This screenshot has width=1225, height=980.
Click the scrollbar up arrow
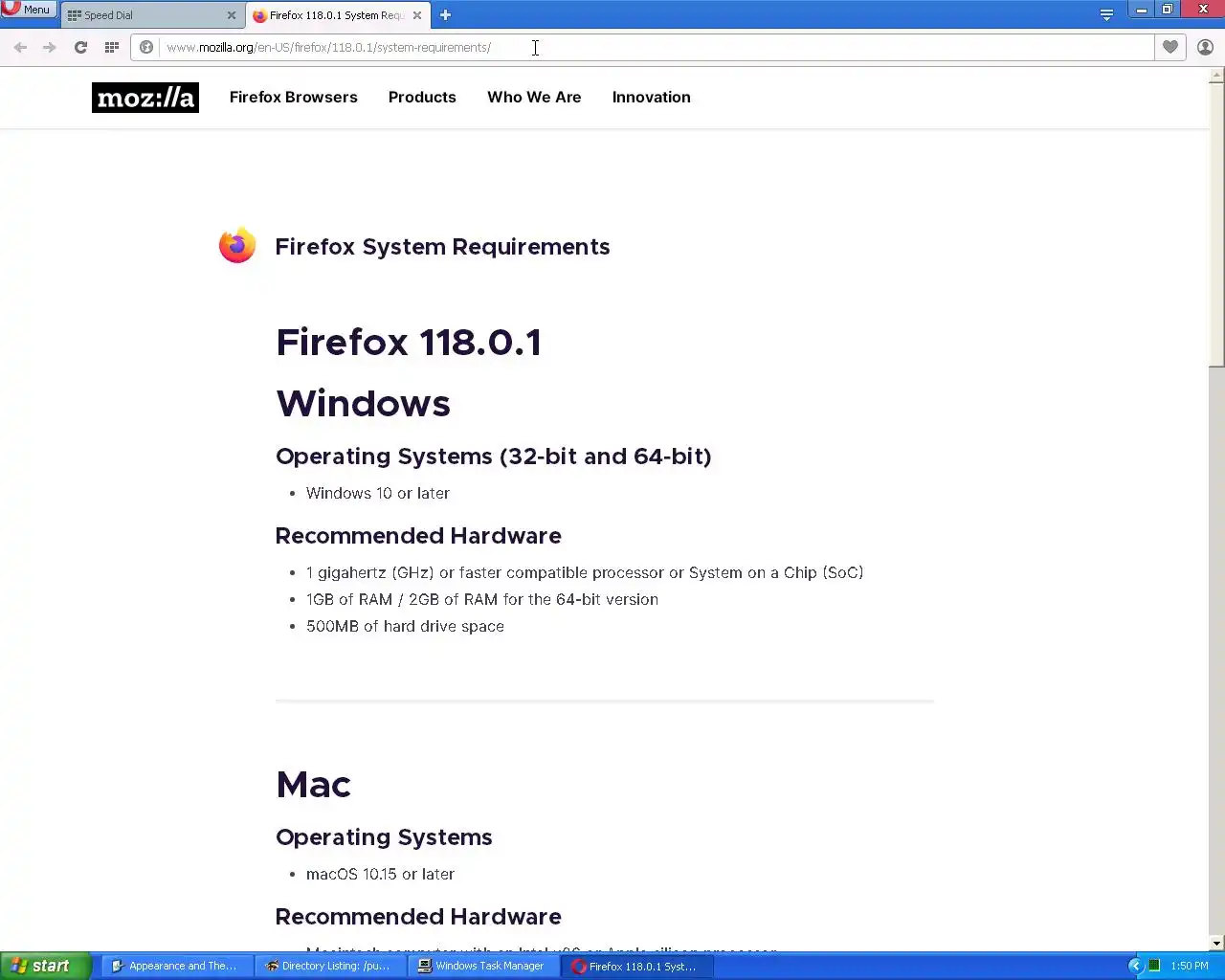[x=1216, y=76]
